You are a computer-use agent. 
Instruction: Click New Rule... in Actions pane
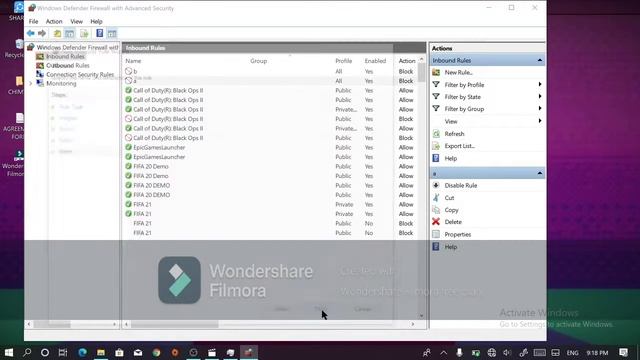coord(458,72)
